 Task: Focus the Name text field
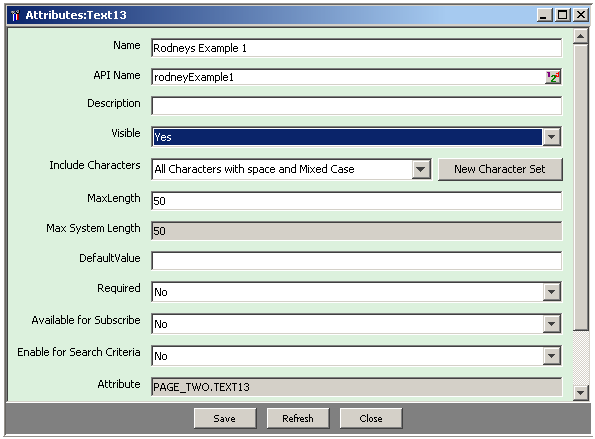[x=356, y=48]
